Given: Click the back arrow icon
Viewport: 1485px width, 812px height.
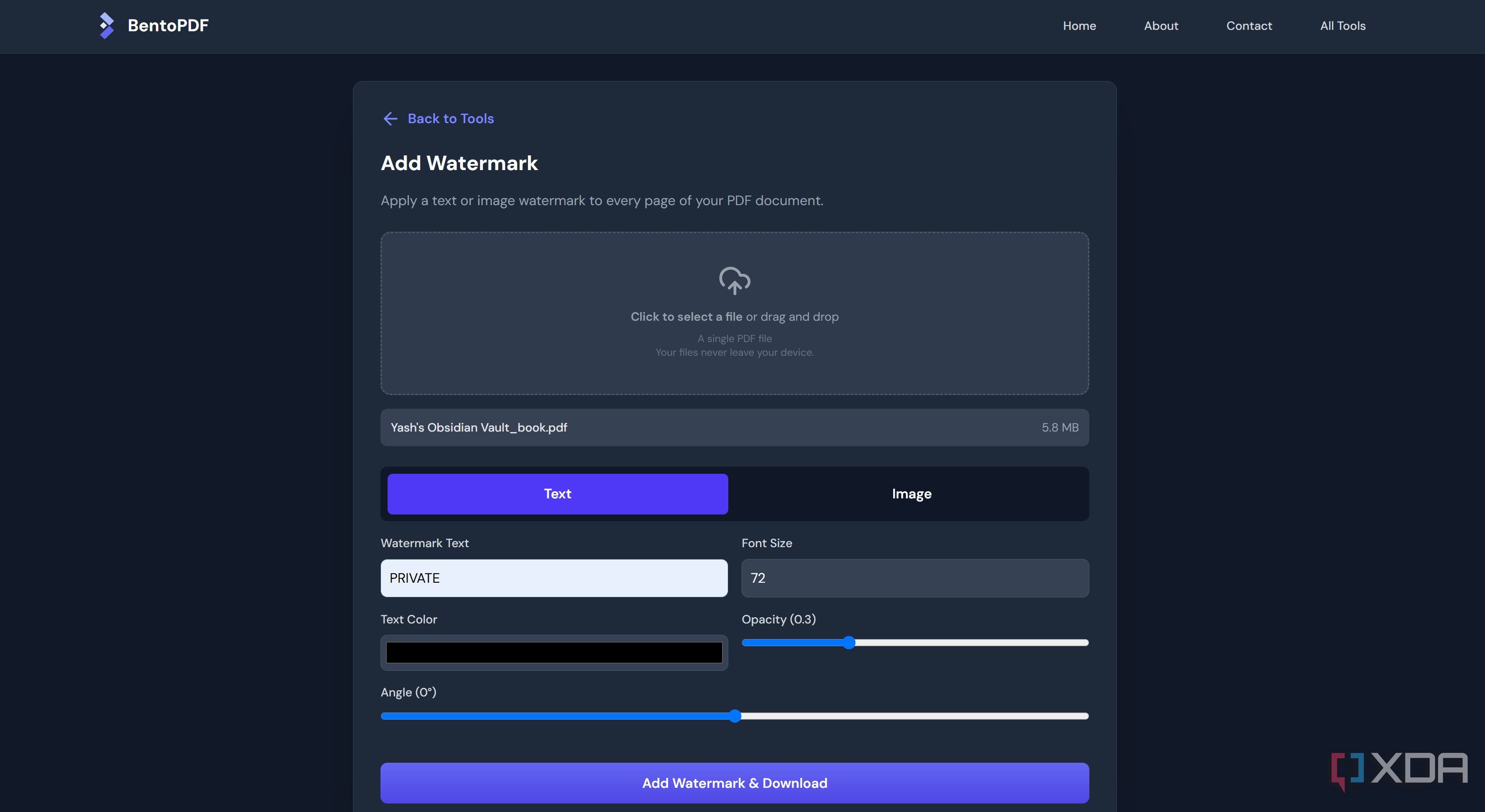Looking at the screenshot, I should [x=390, y=119].
